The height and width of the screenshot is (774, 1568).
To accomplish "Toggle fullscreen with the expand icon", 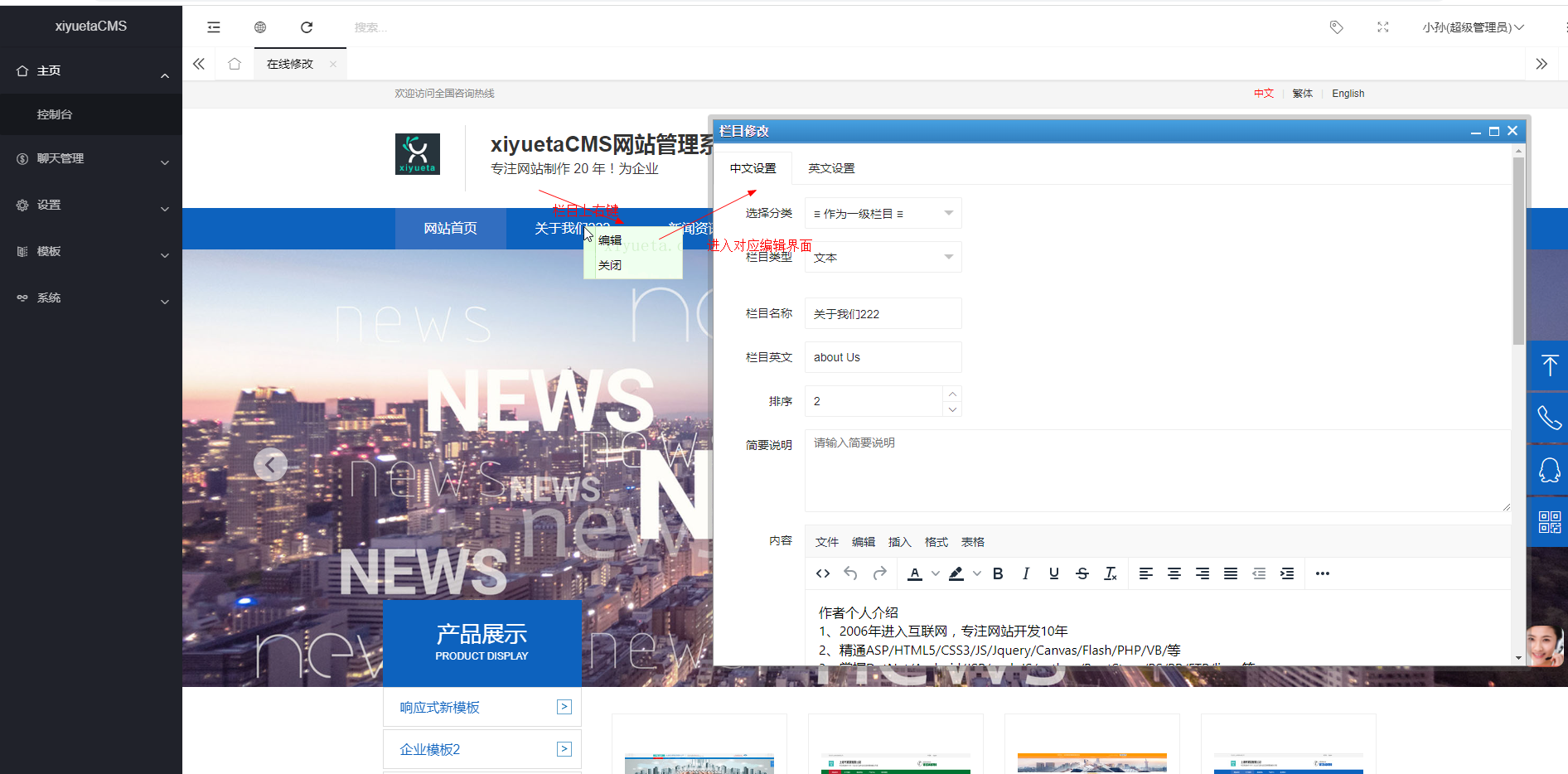I will (x=1383, y=27).
